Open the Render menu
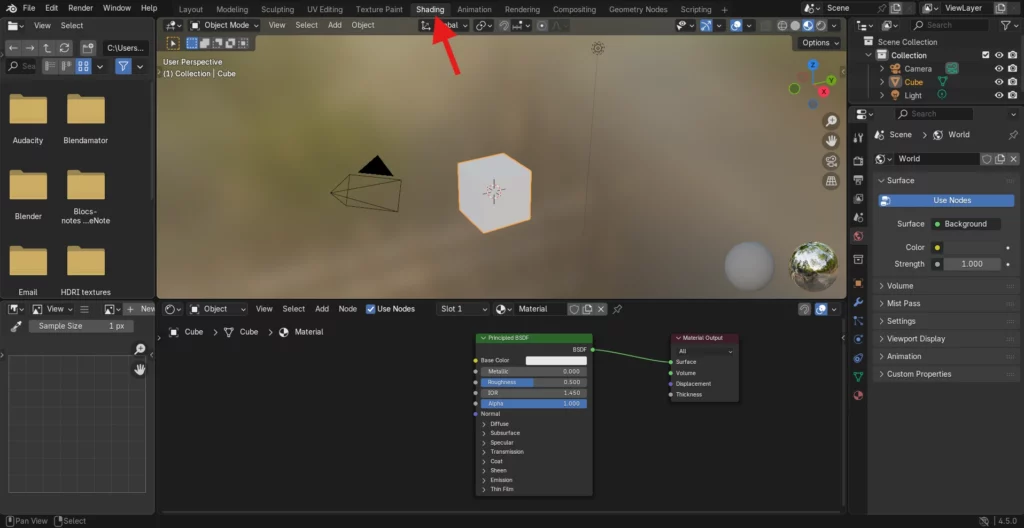Image resolution: width=1024 pixels, height=528 pixels. tap(80, 8)
